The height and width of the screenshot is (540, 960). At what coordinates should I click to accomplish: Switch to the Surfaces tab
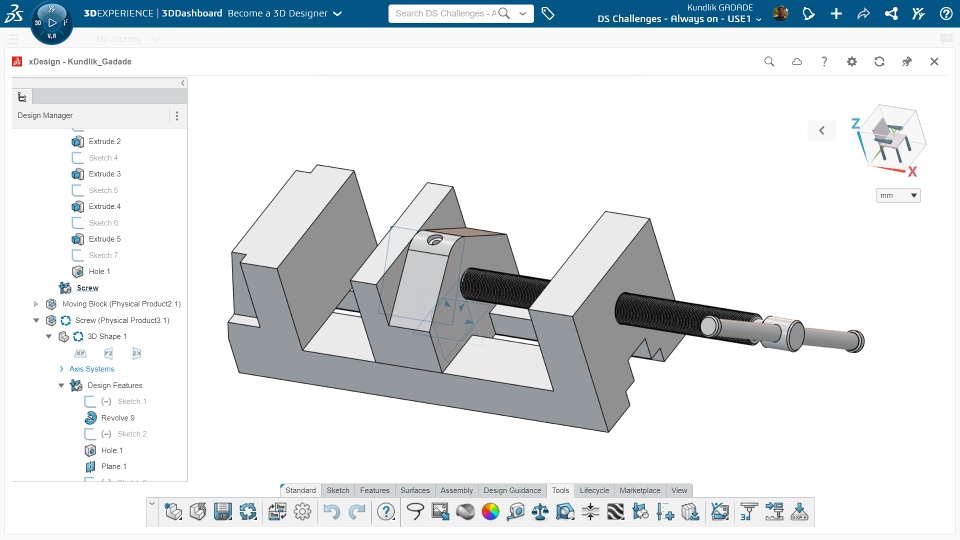point(415,490)
